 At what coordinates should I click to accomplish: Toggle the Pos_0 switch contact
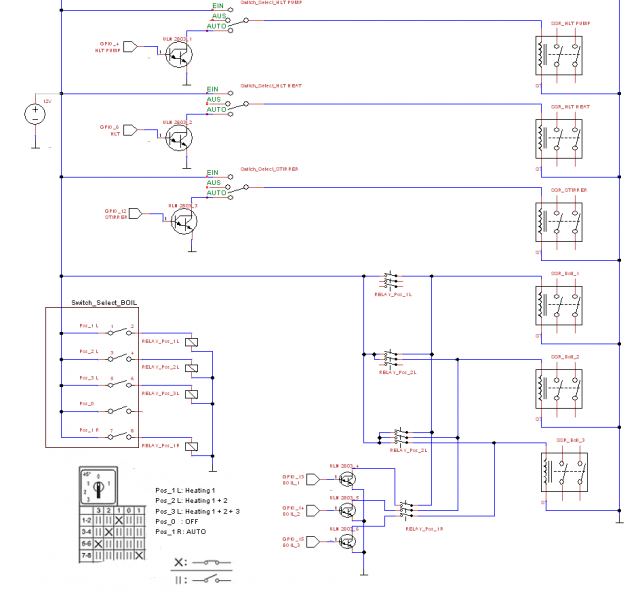120,411
